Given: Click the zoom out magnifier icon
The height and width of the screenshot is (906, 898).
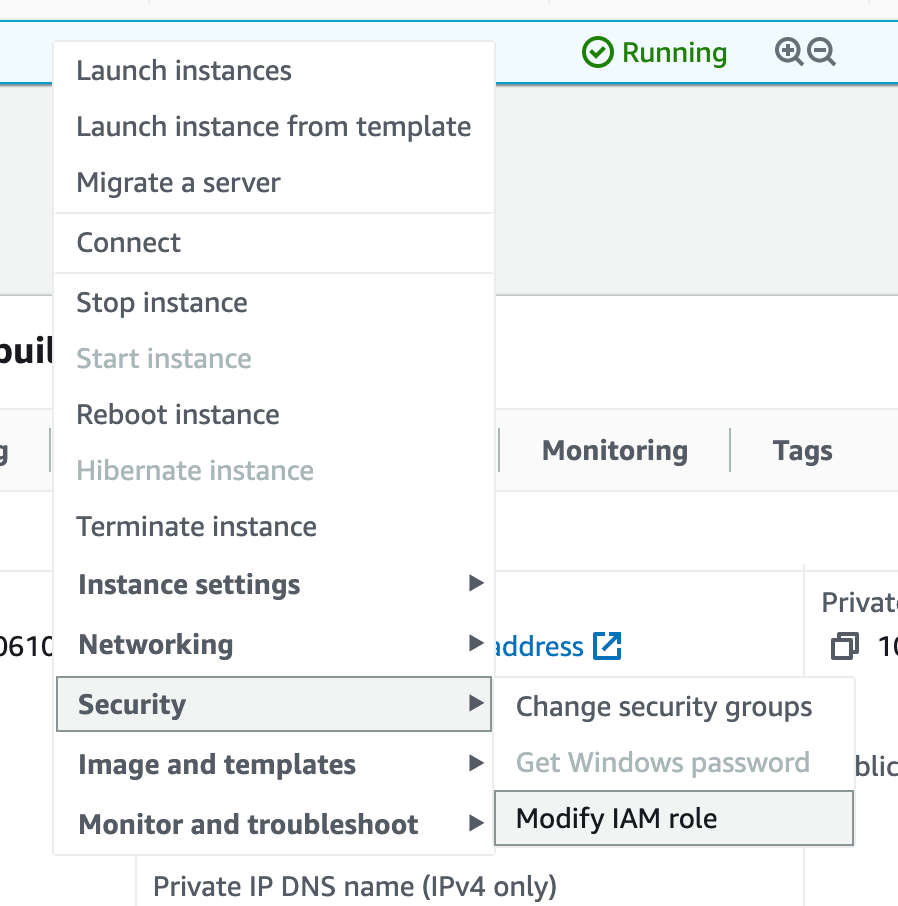Looking at the screenshot, I should coord(821,52).
